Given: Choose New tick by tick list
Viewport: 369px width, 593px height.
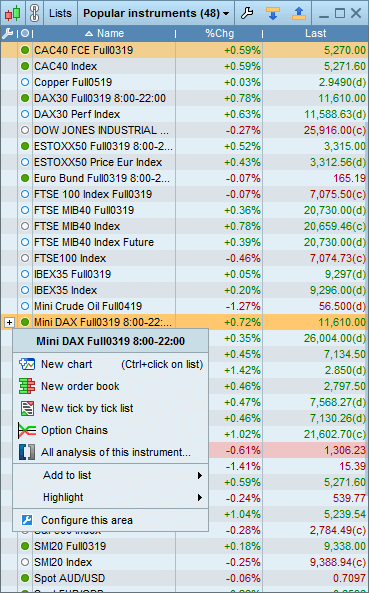Looking at the screenshot, I should [87, 408].
